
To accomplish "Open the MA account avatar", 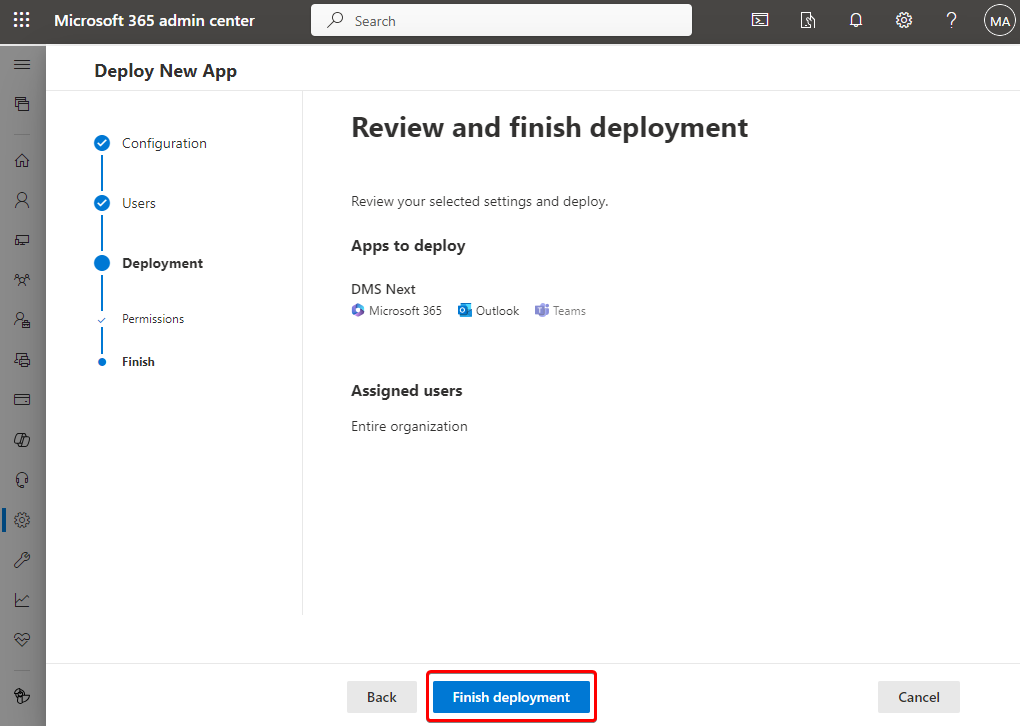I will coord(999,21).
